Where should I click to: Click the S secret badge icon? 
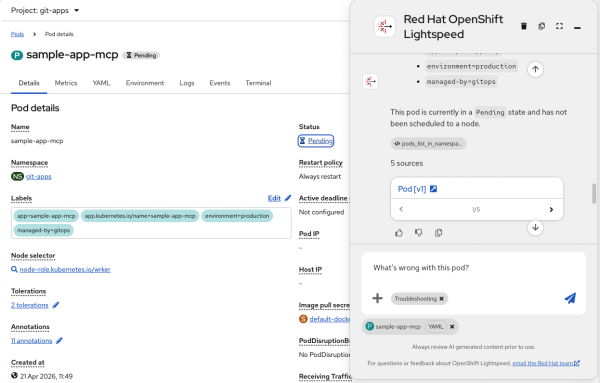click(303, 319)
